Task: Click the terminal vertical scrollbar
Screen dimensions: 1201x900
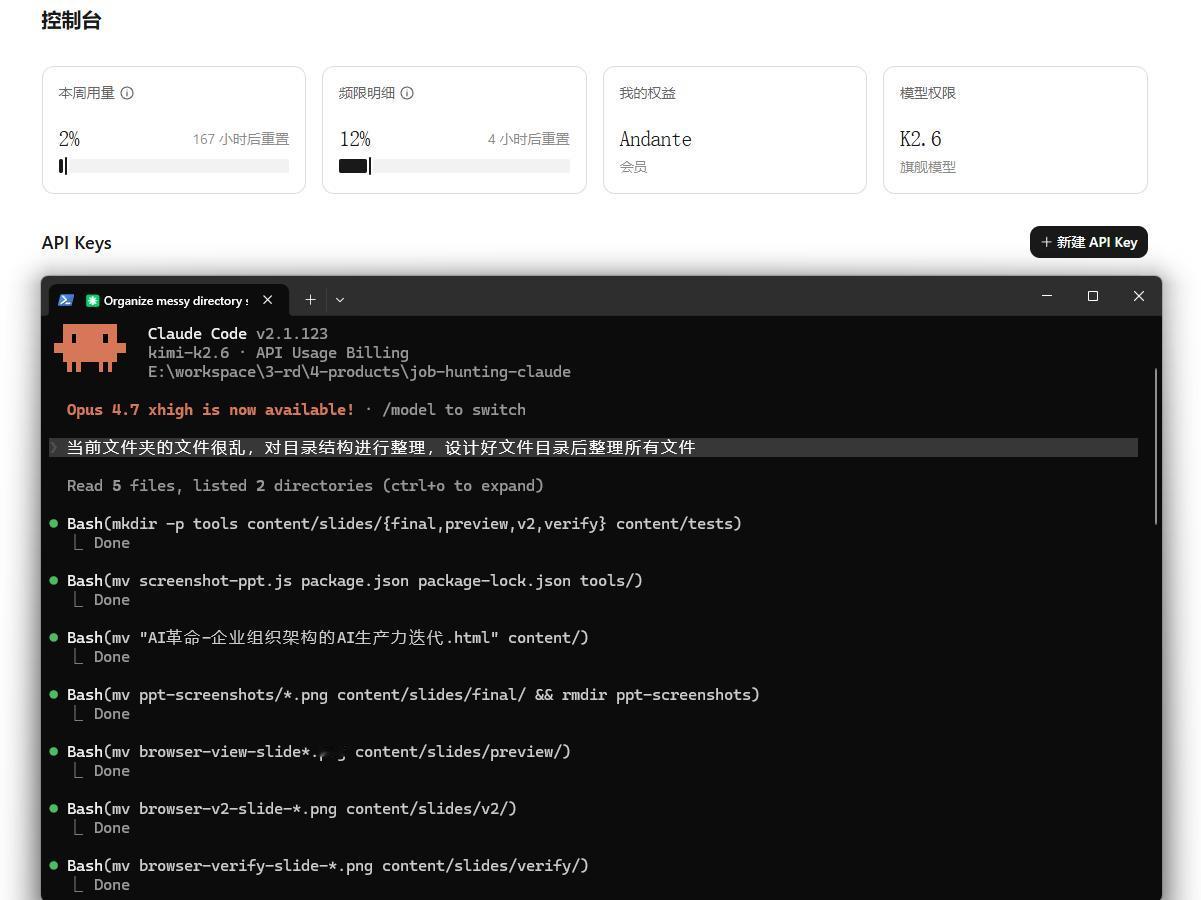Action: [x=1156, y=446]
